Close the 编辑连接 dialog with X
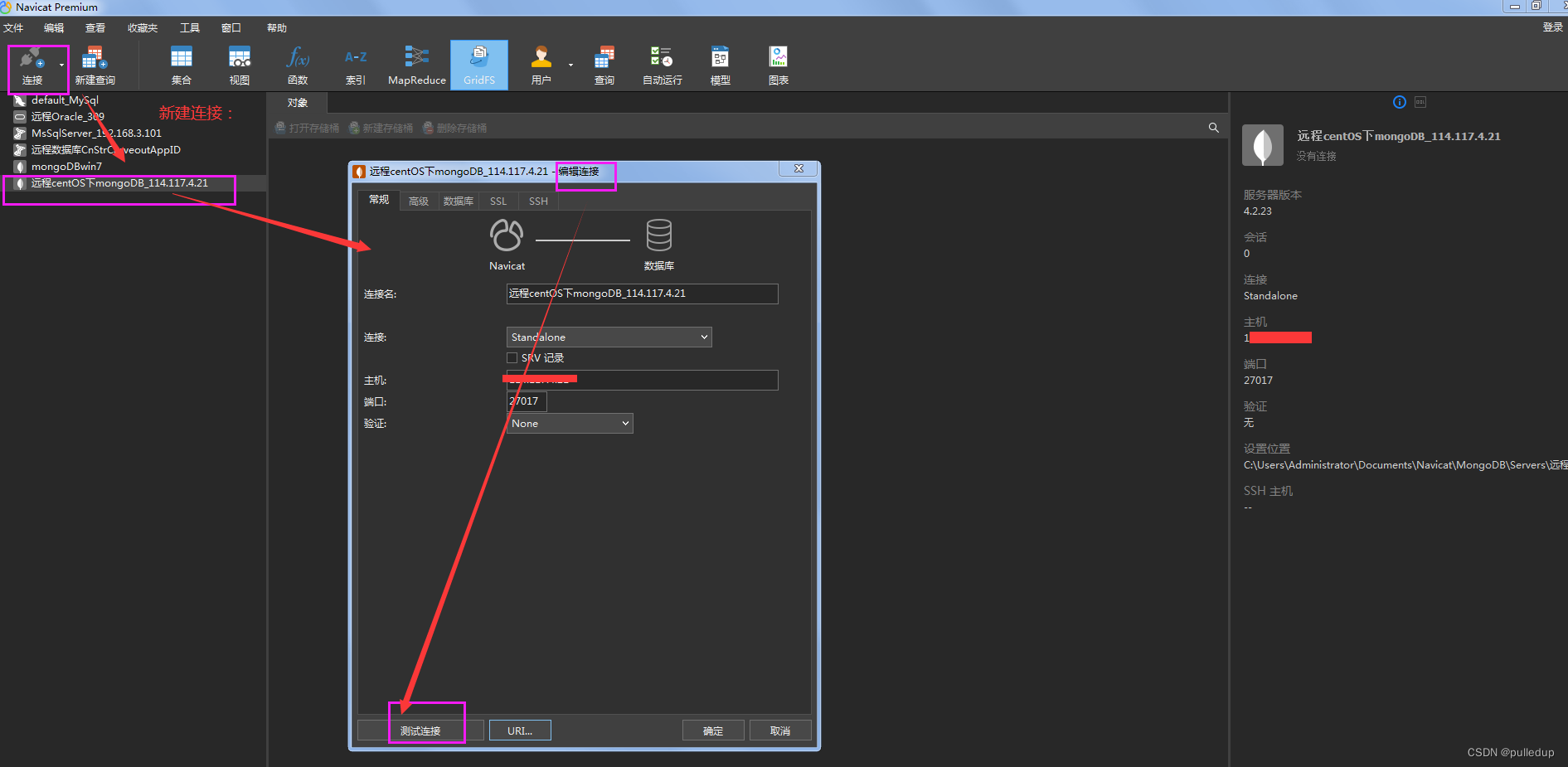 click(x=799, y=168)
